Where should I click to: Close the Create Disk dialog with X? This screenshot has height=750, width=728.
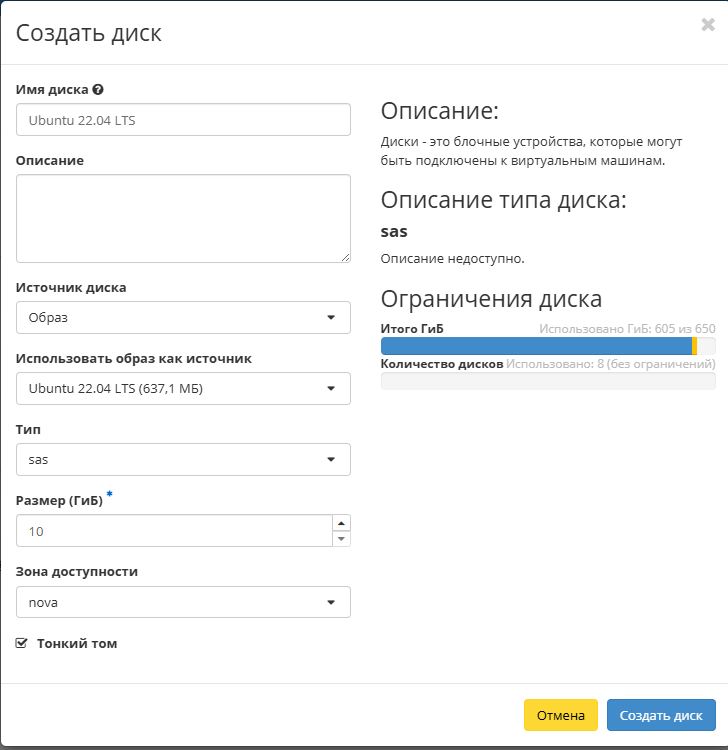pyautogui.click(x=707, y=25)
